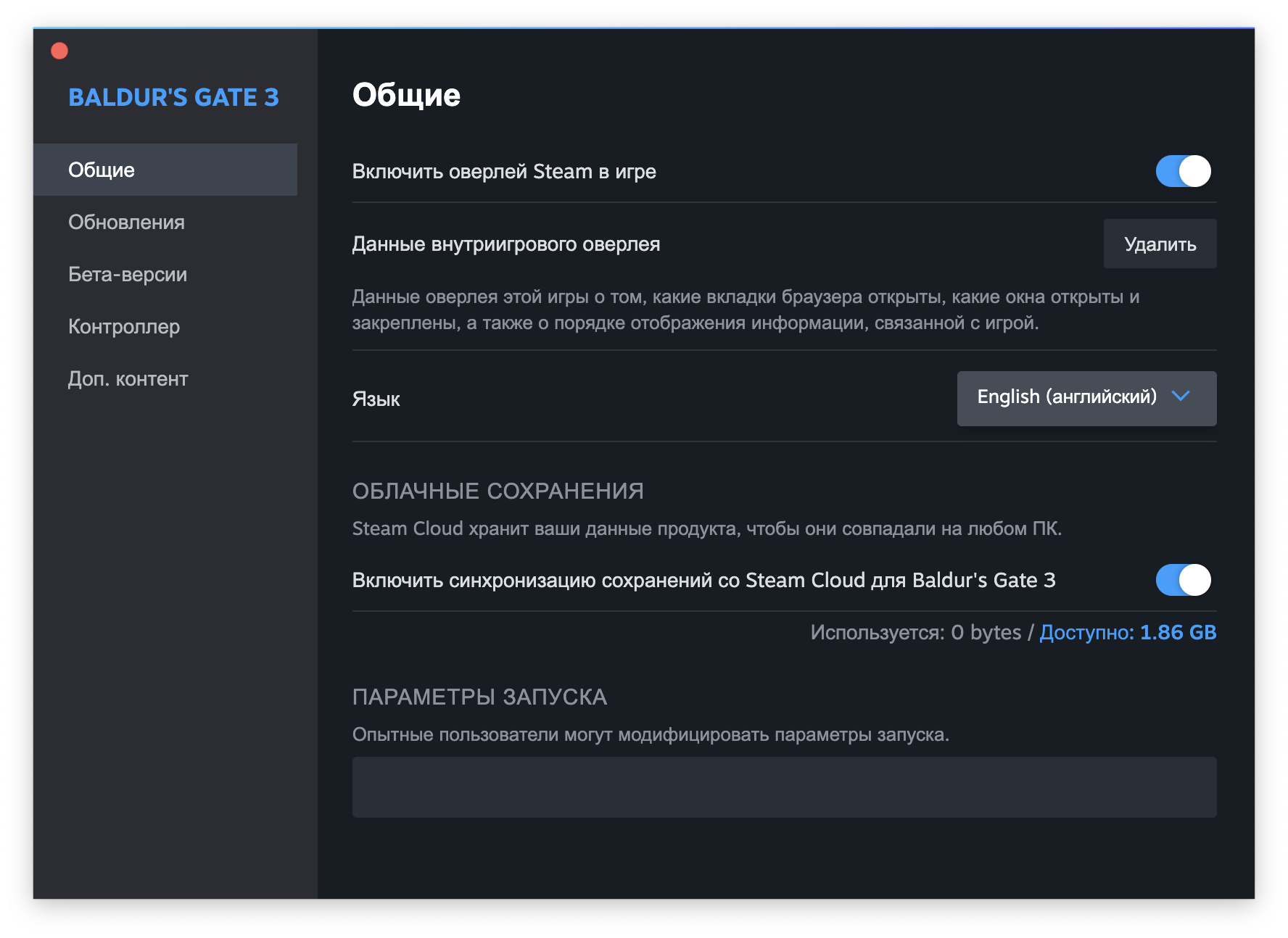
Task: Click the ОБЛАЧНЫЕ СОХРАНЕНИЯ section heading
Action: pos(498,491)
